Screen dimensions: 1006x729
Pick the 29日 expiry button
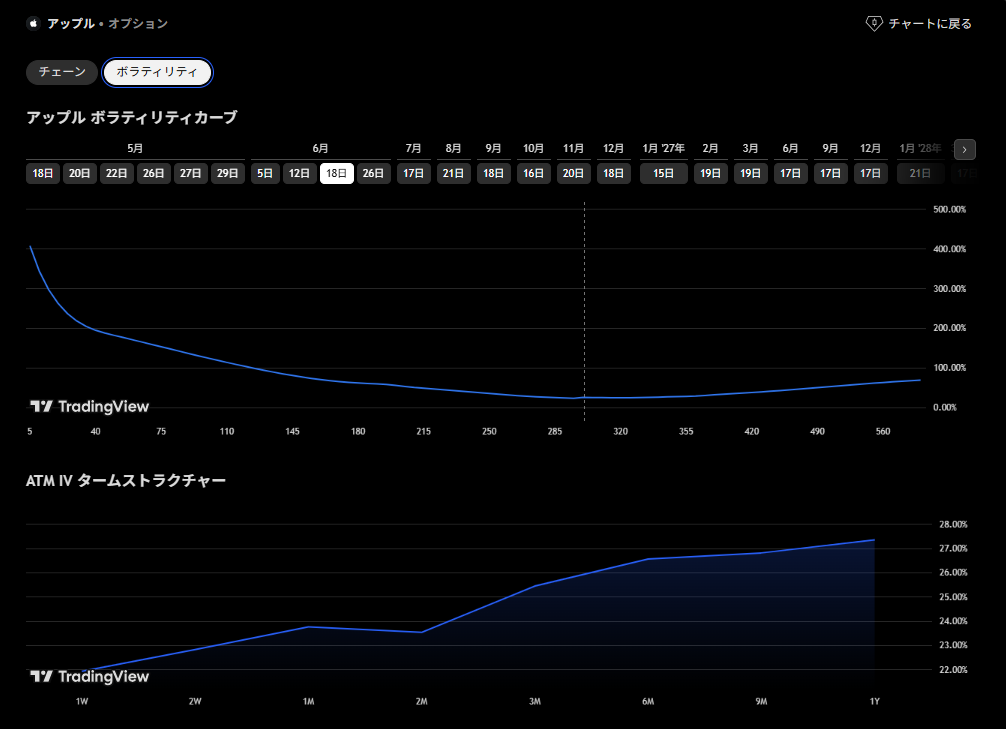[x=228, y=173]
